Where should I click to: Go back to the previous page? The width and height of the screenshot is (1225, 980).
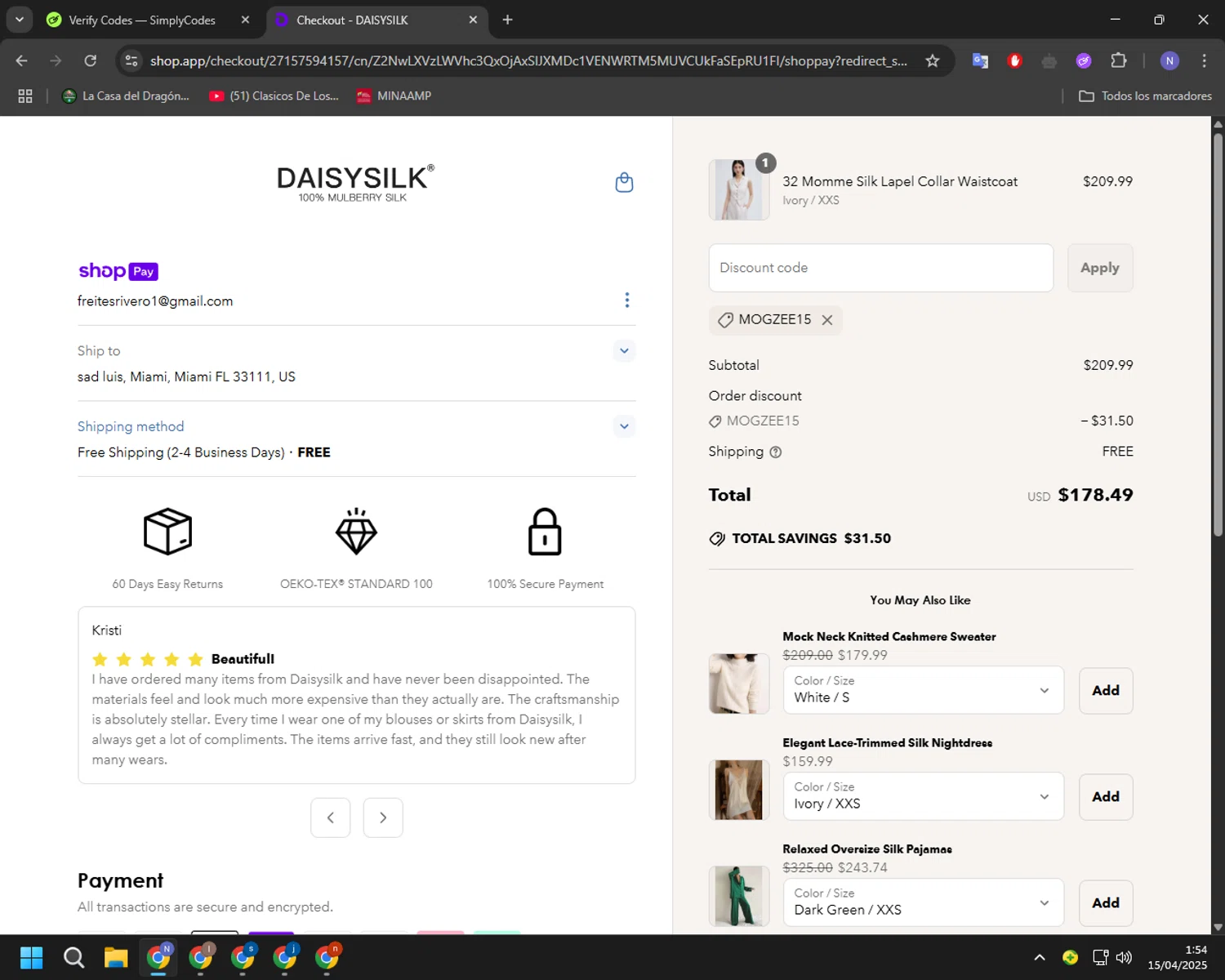click(x=22, y=60)
